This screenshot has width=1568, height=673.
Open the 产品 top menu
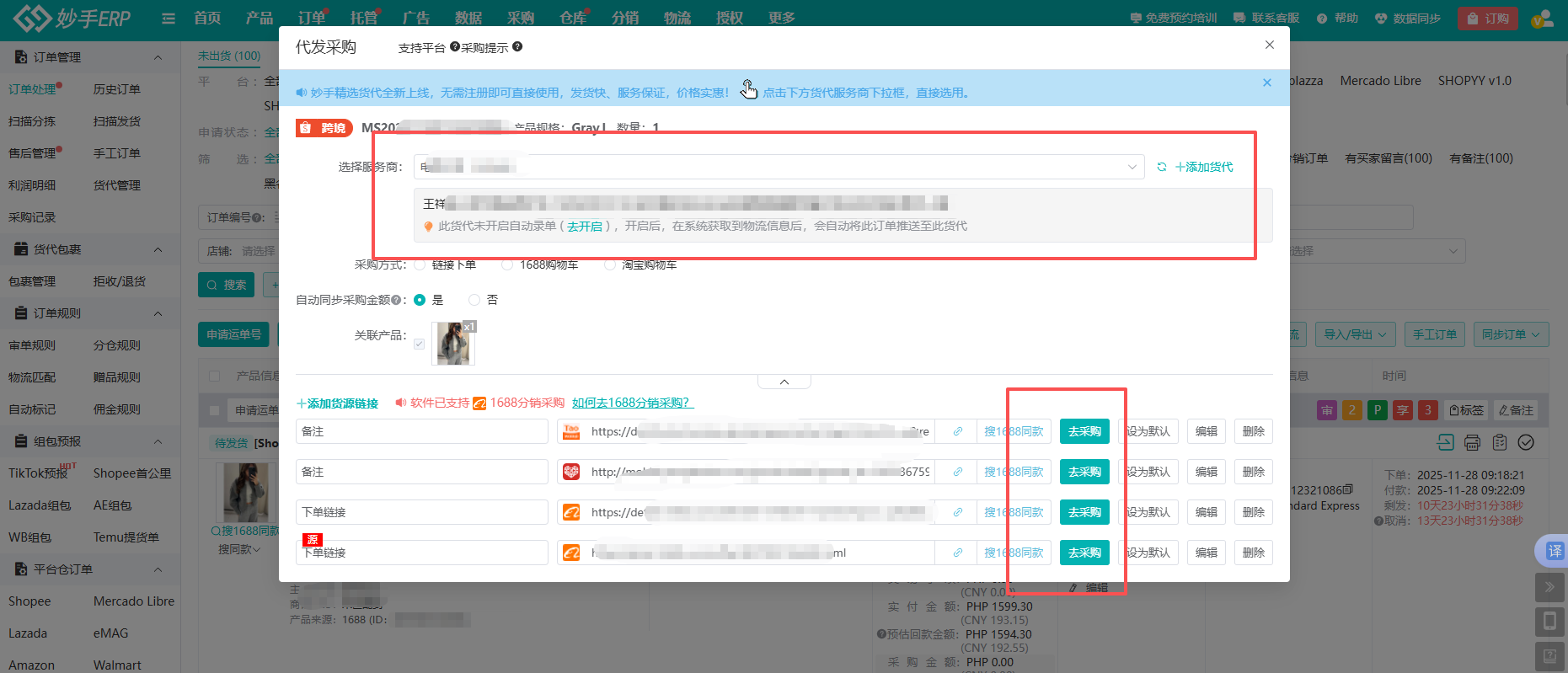click(x=259, y=19)
